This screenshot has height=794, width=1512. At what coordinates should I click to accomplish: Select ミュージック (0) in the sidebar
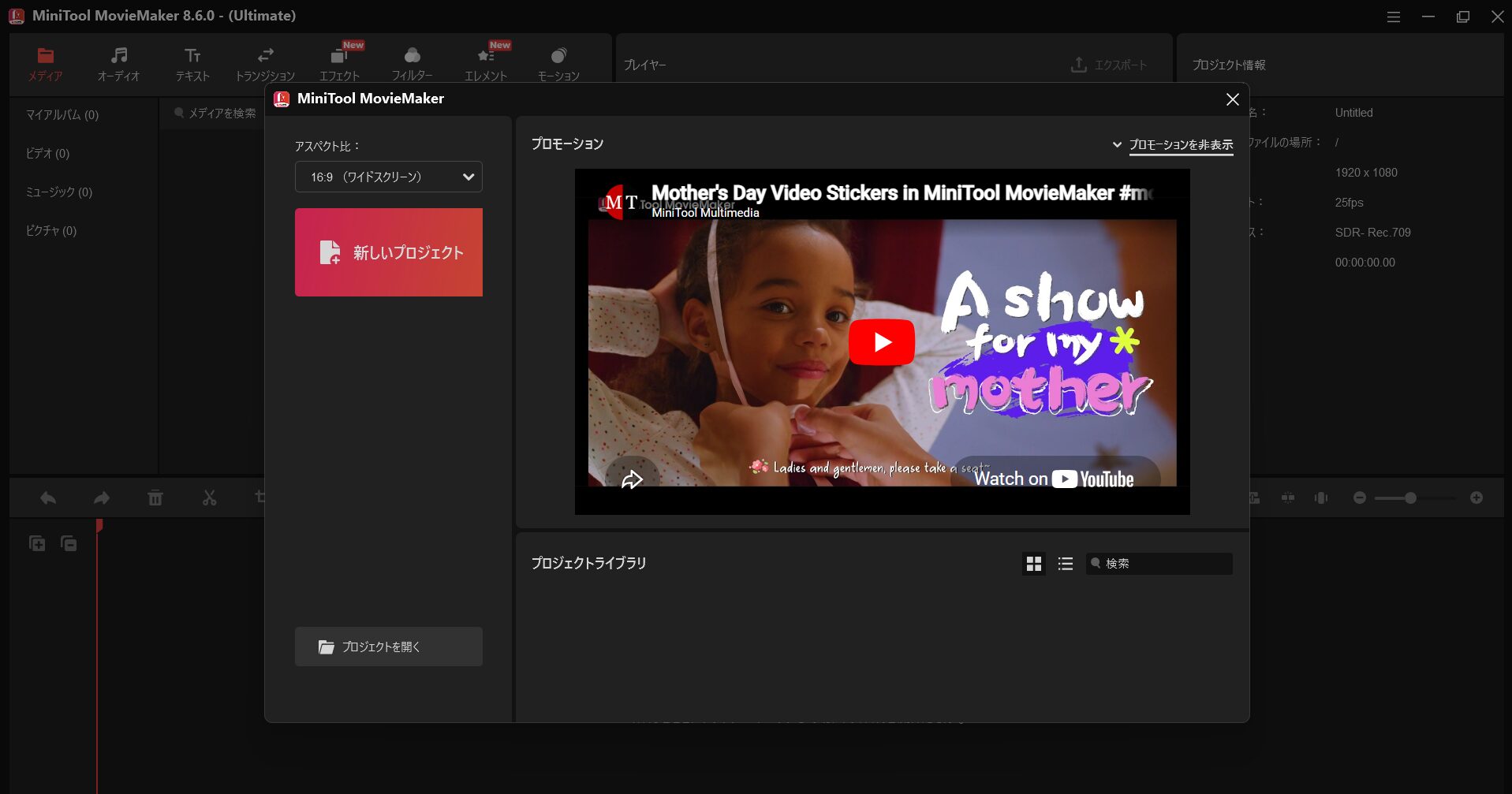pyautogui.click(x=59, y=192)
